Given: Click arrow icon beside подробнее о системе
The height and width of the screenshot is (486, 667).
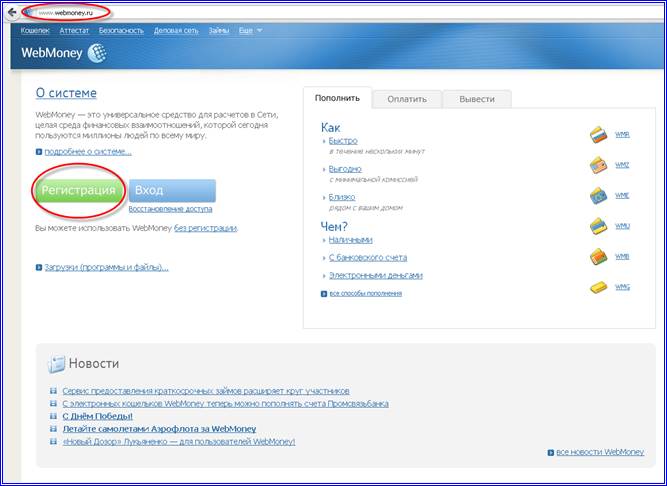Looking at the screenshot, I should coord(39,152).
